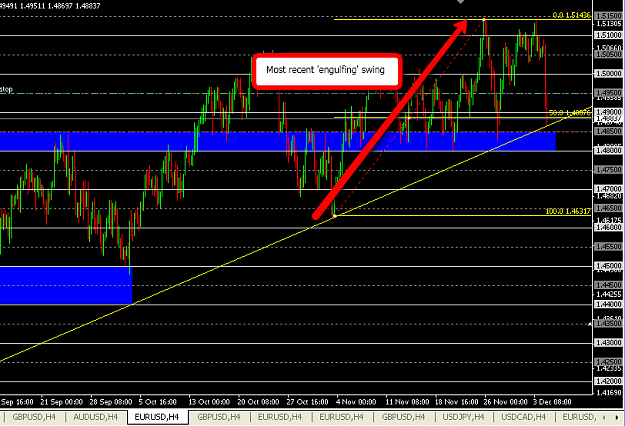The image size is (625, 426).
Task: Click price scale label 1.48500
Action: (x=609, y=131)
